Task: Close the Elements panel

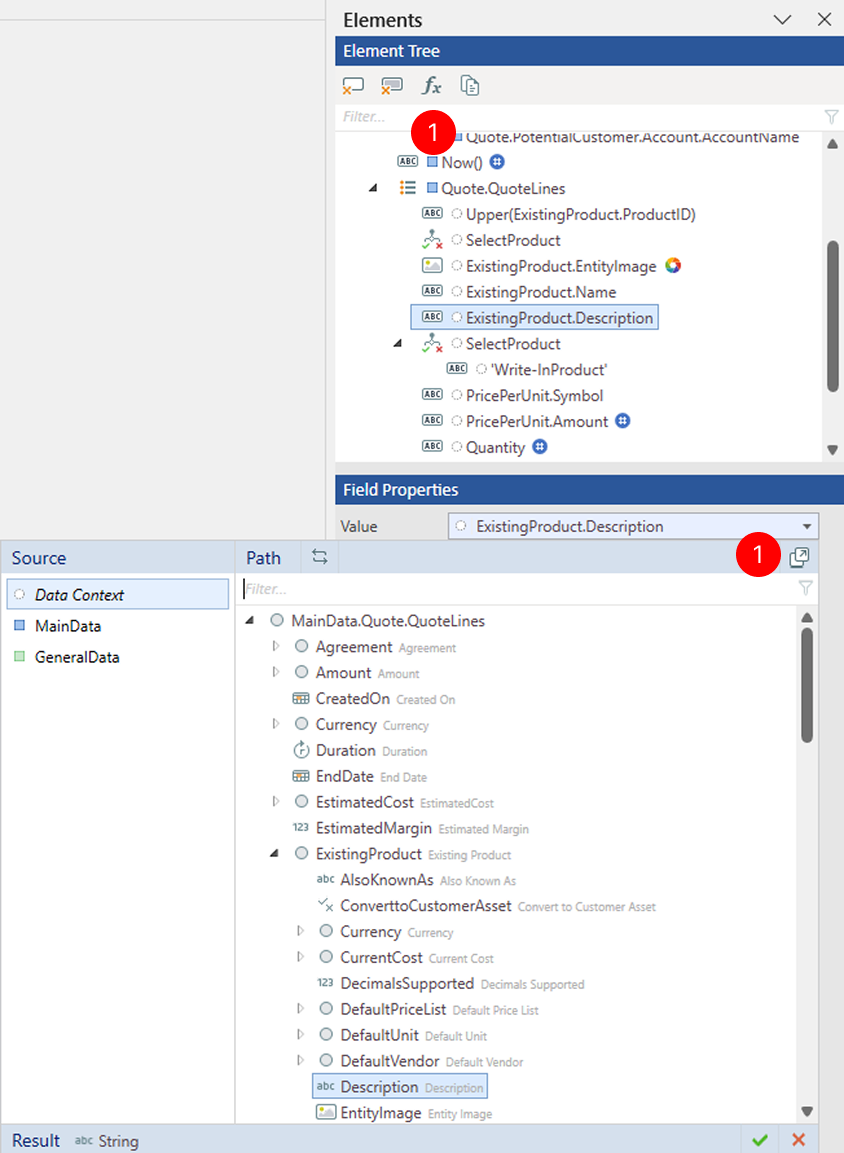Action: pos(824,20)
